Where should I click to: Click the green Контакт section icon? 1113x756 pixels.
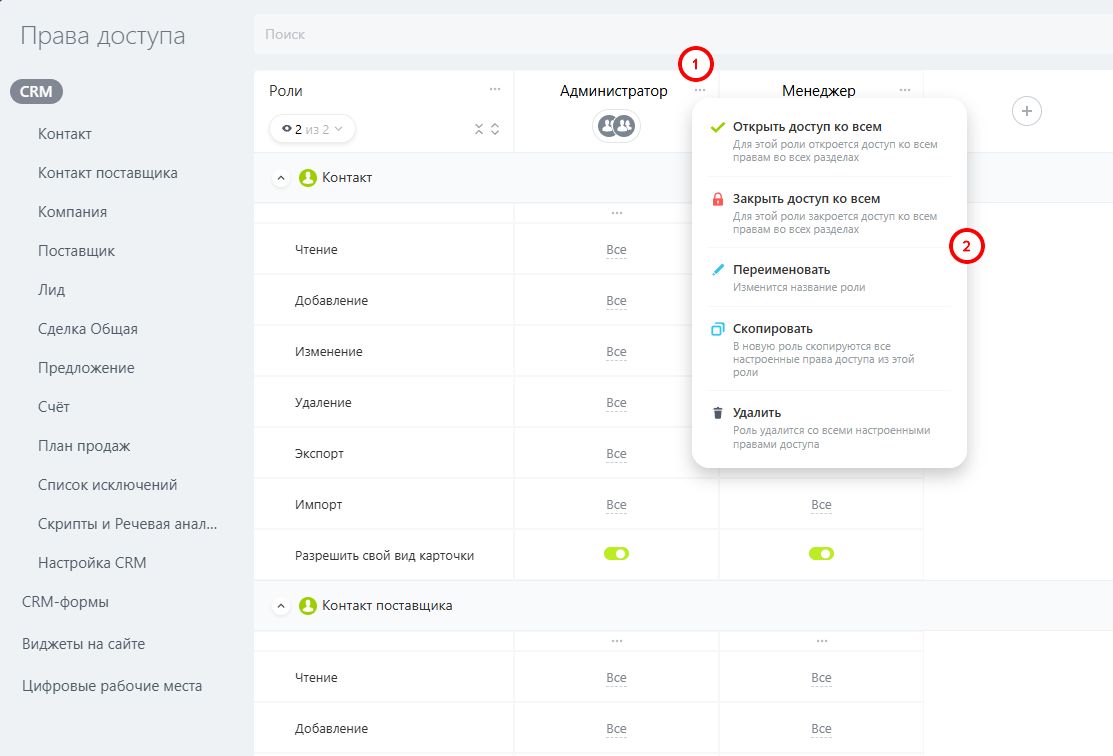308,178
